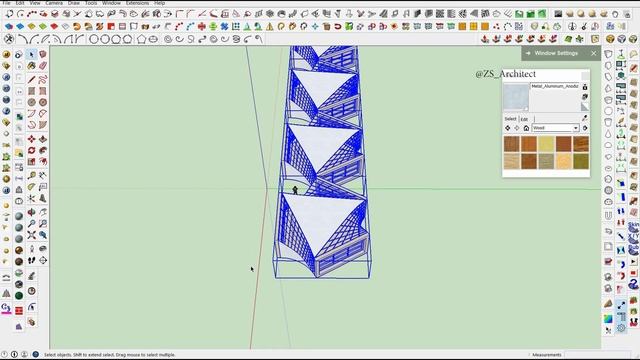This screenshot has height=360, width=640.
Task: Go to In Model materials home icon
Action: [x=526, y=128]
